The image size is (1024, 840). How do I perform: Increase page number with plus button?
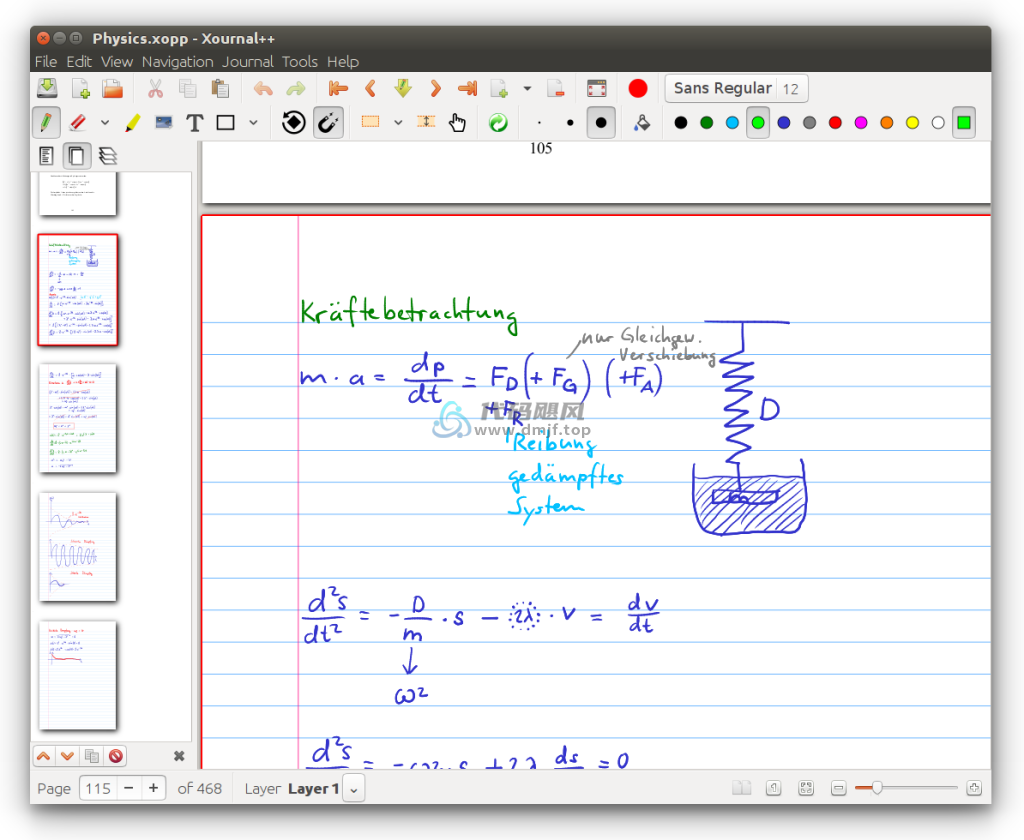tap(153, 788)
